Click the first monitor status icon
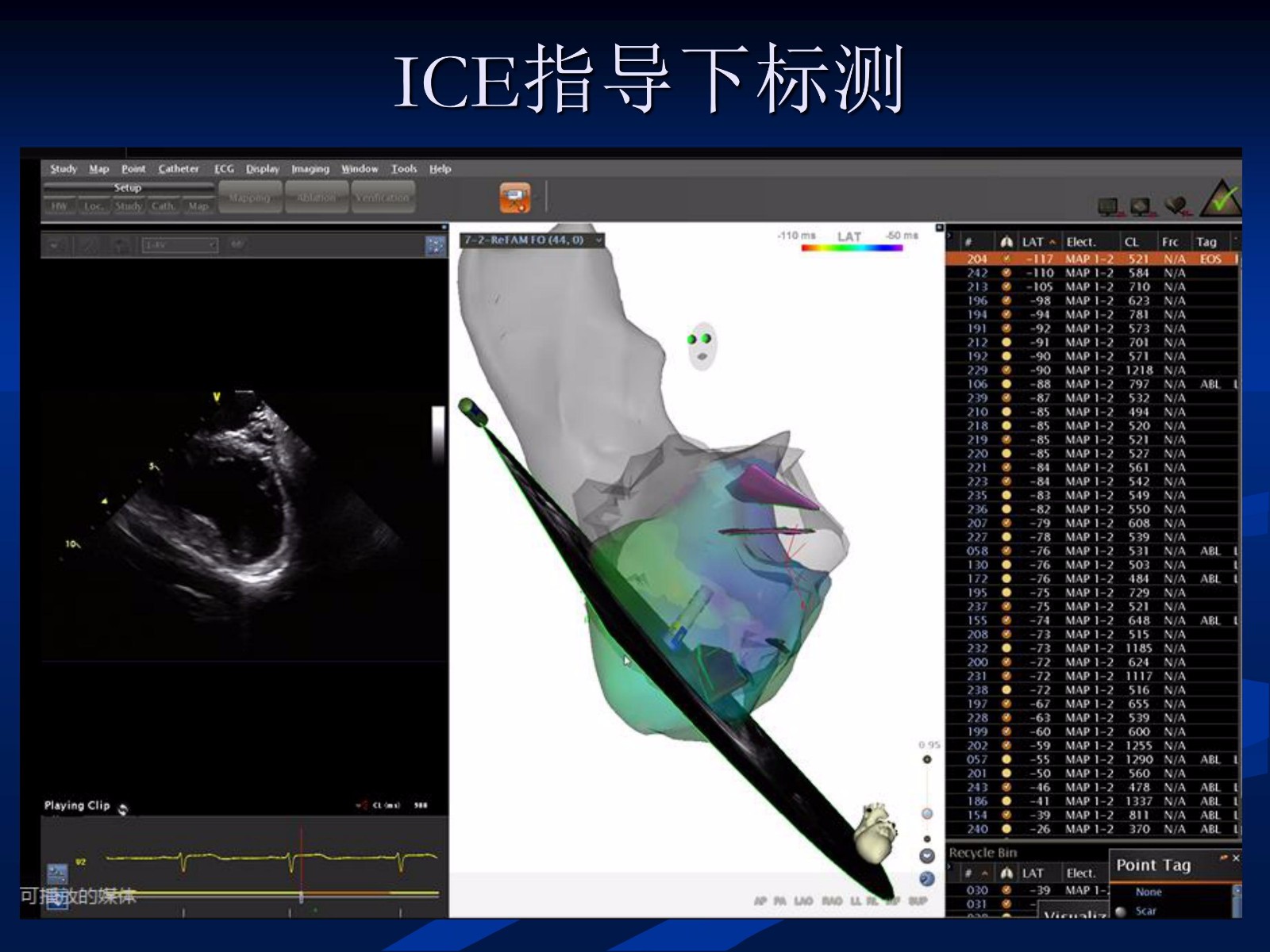 (x=1110, y=207)
